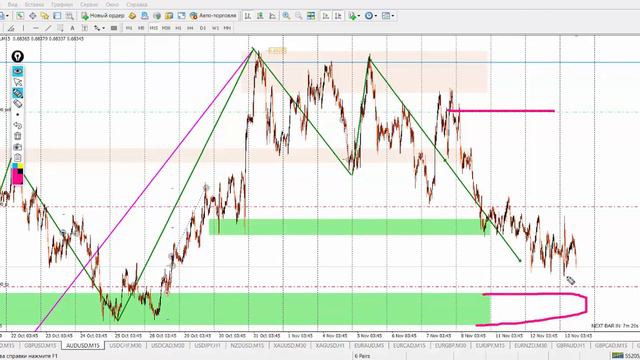Image resolution: width=640 pixels, height=360 pixels.
Task: Click the trash bin on floating toolbar
Action: pyautogui.click(x=18, y=136)
